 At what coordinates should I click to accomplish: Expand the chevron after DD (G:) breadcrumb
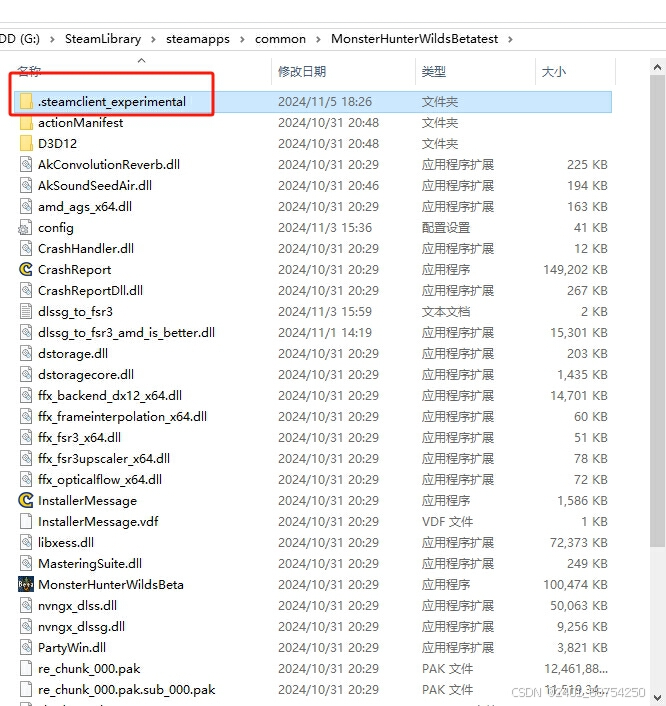pyautogui.click(x=53, y=40)
